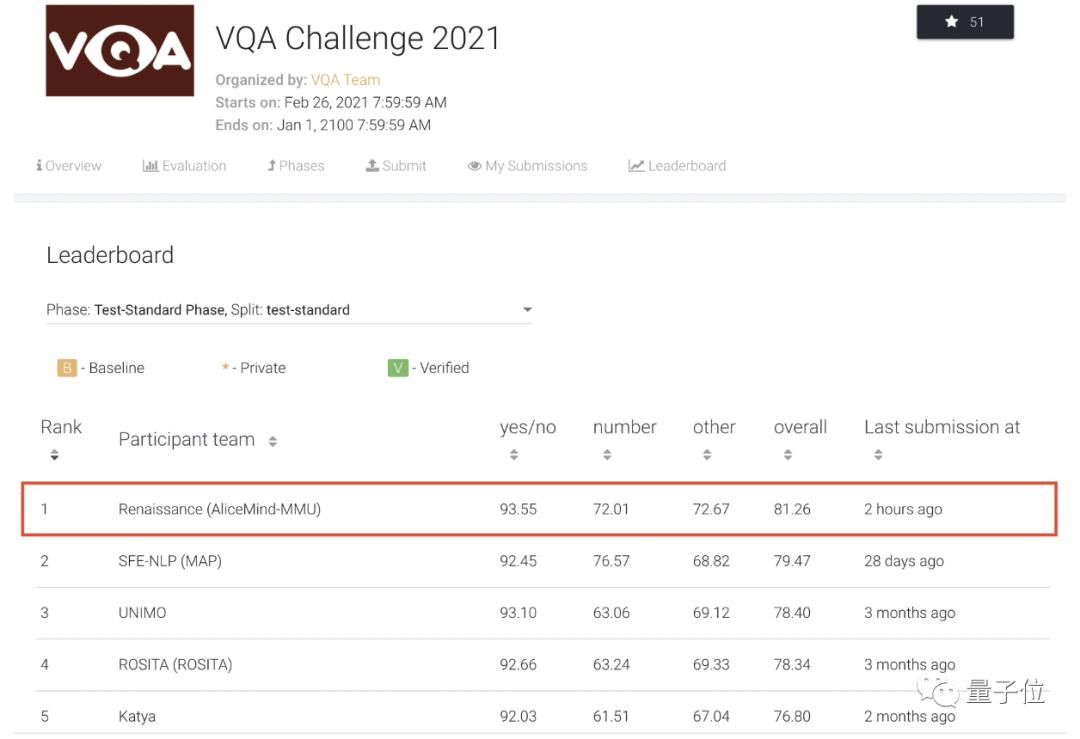Sort by number score arrows
1080x739 pixels.
607,456
